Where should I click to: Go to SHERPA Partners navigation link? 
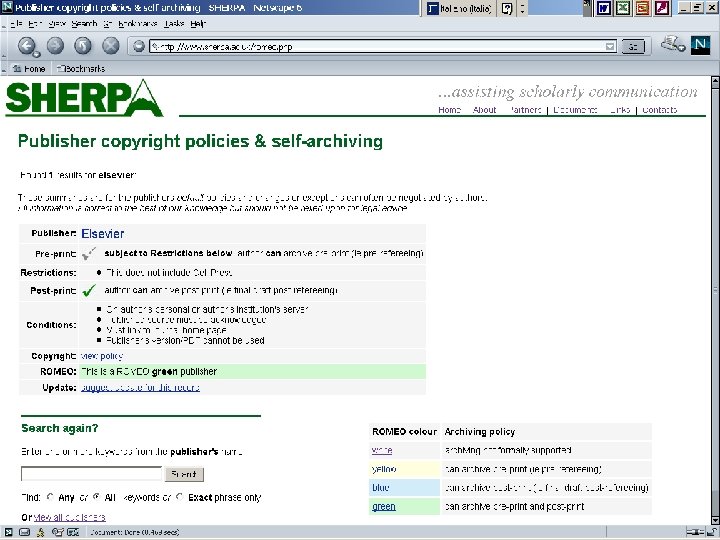point(526,110)
